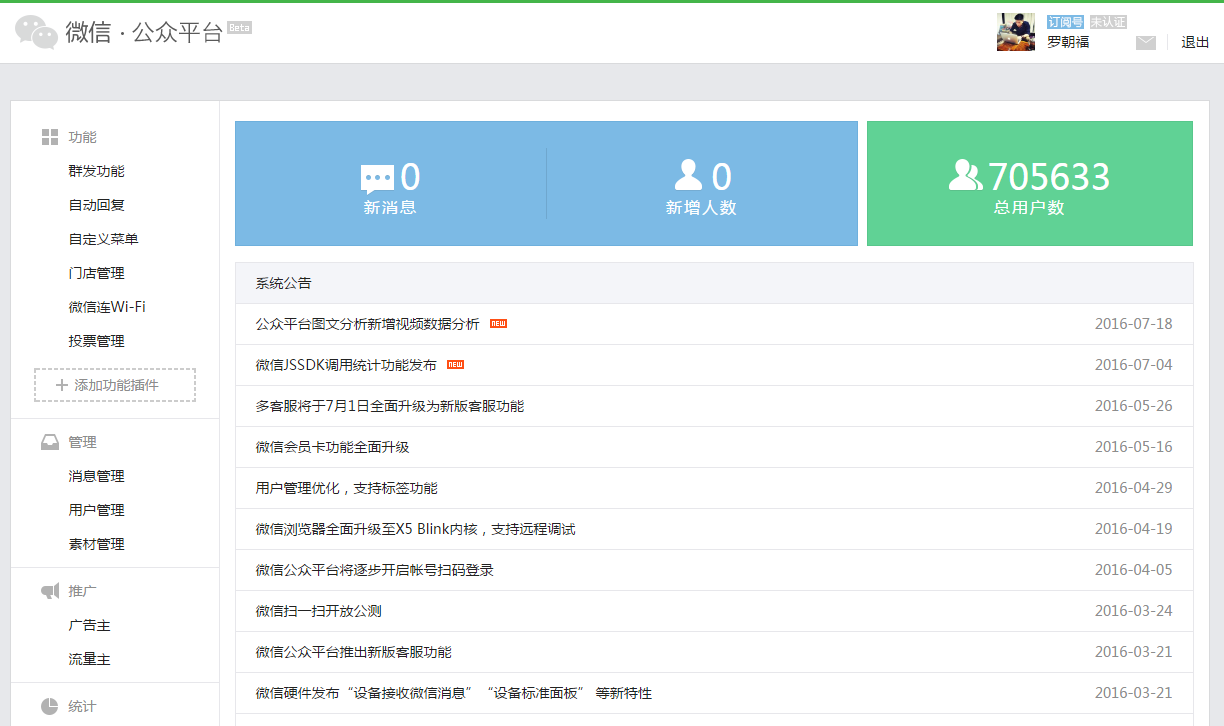Screen dimensions: 1224x726
Task: Click 微信·公众平台 title text
Action: click(144, 32)
